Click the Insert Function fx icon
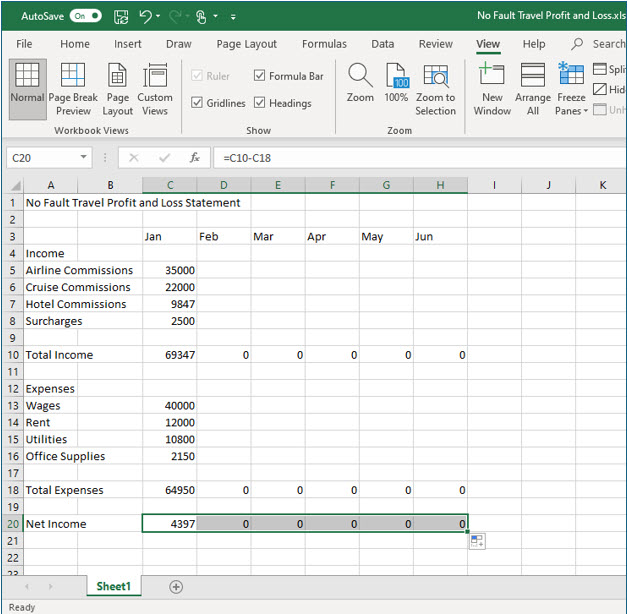 (195, 158)
